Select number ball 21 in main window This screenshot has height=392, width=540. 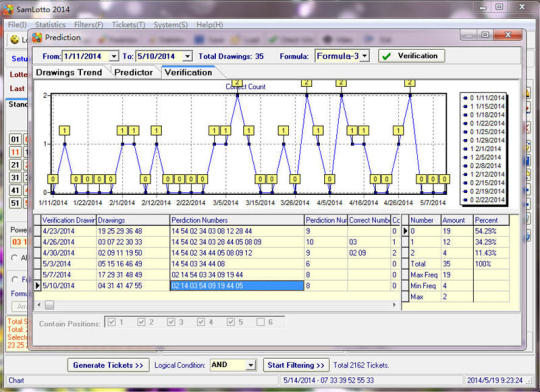coord(15,165)
